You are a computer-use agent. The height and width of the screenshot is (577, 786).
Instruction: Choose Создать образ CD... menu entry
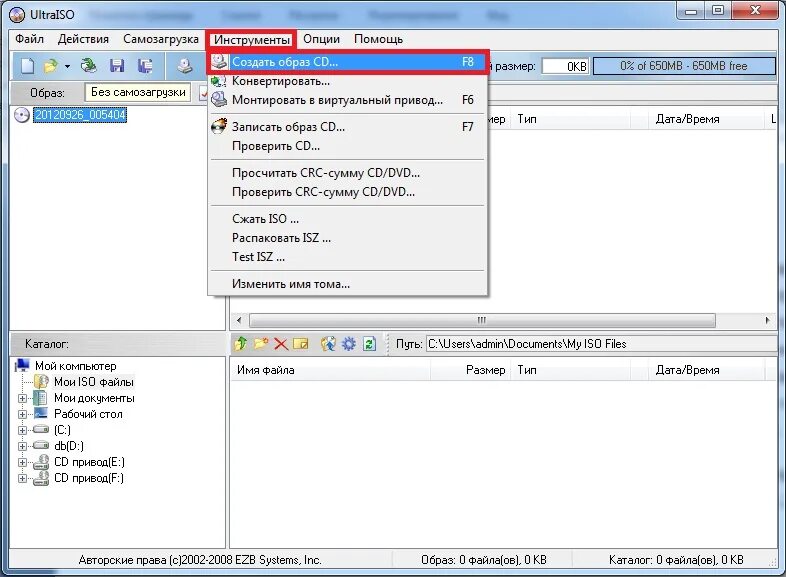point(347,62)
